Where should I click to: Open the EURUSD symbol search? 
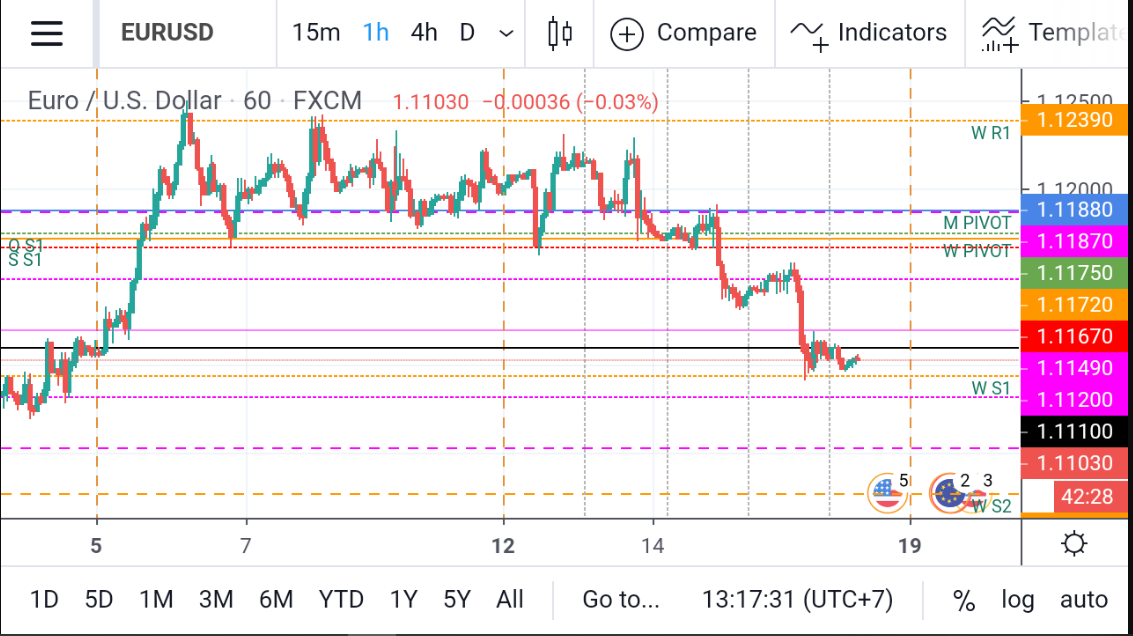[x=167, y=33]
